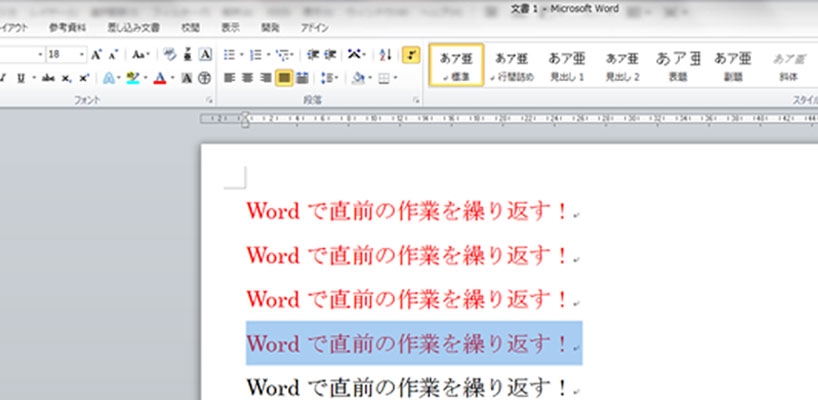
Task: Apply the cyan text highlight color
Action: (x=134, y=78)
